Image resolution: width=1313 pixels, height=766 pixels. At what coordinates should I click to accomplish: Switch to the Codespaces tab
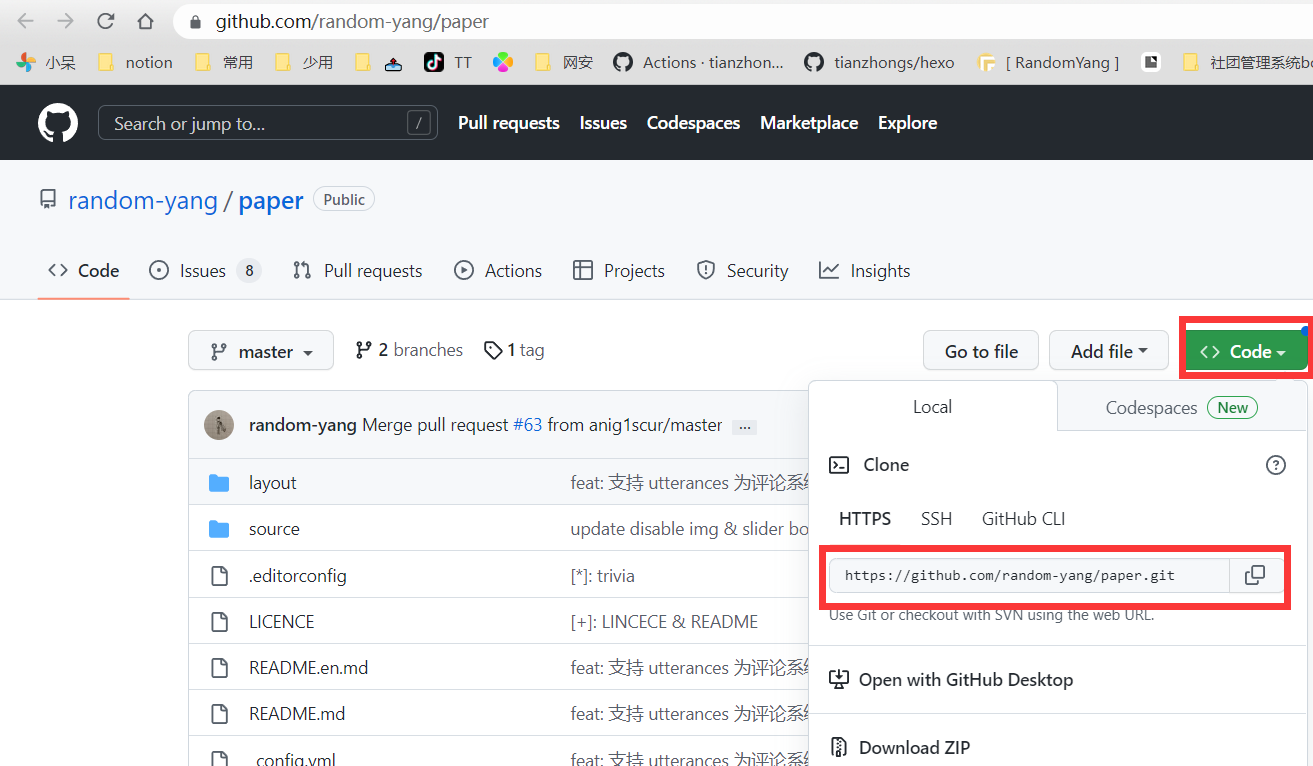pyautogui.click(x=1180, y=408)
